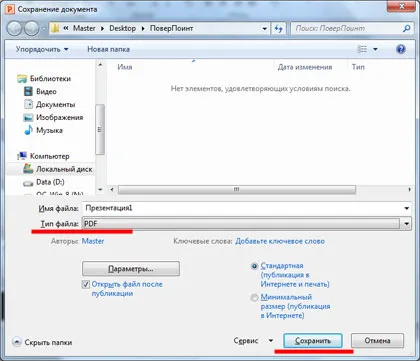This screenshot has width=420, height=361.
Task: Click the scroll-right arrow of file list
Action: pyautogui.click(x=409, y=189)
